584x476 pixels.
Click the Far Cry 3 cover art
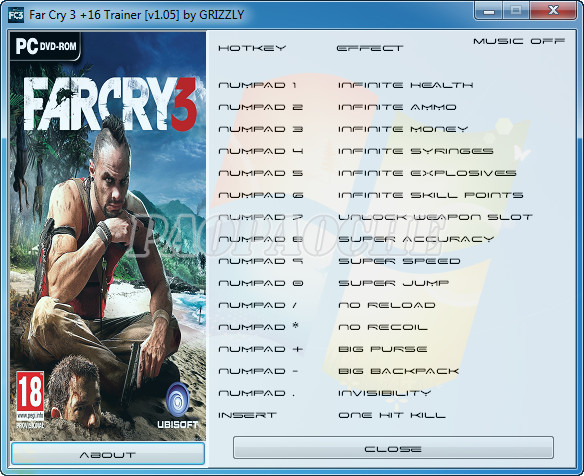[108, 236]
